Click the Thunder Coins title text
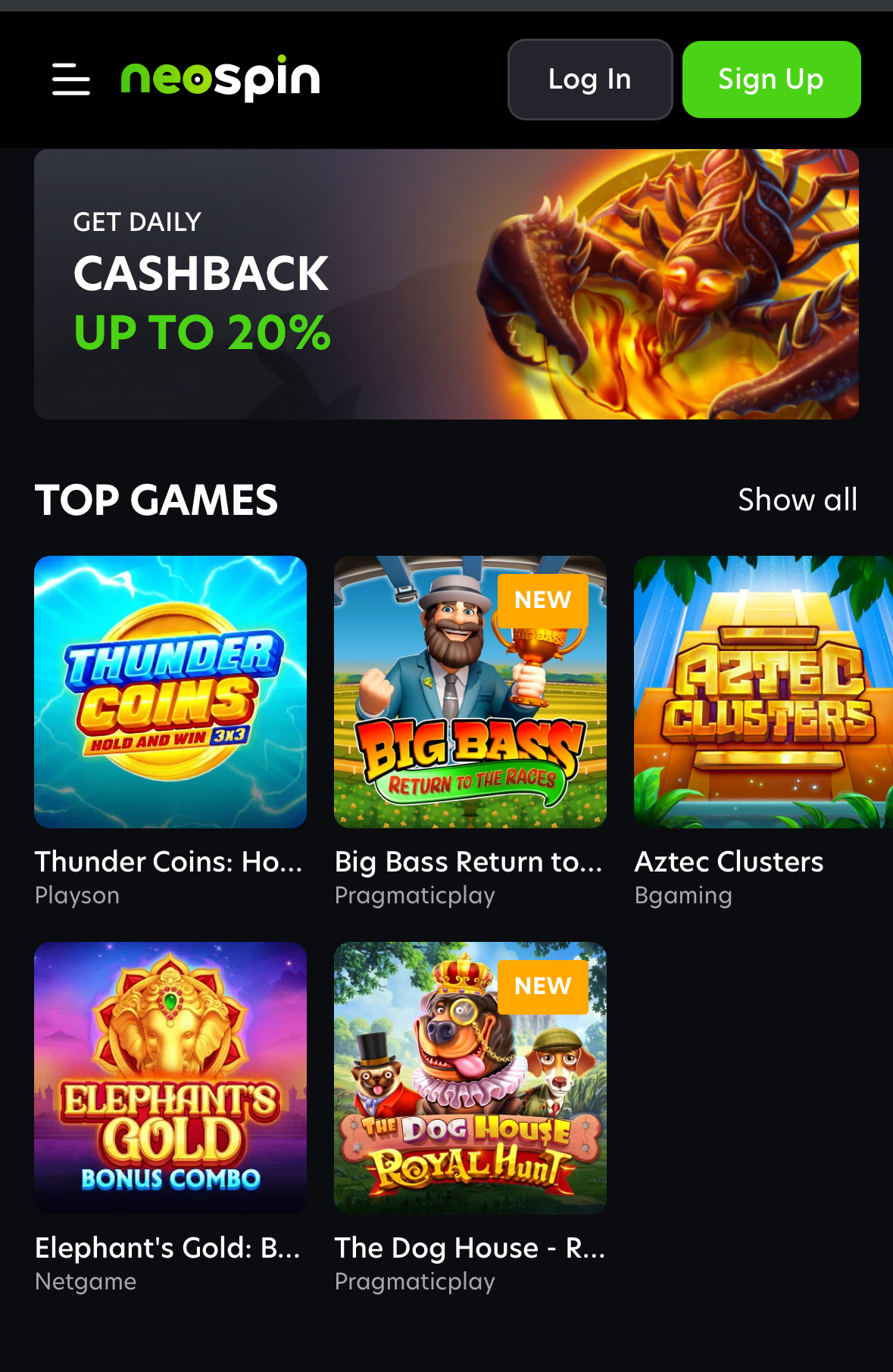Image resolution: width=893 pixels, height=1372 pixels. pyautogui.click(x=169, y=862)
